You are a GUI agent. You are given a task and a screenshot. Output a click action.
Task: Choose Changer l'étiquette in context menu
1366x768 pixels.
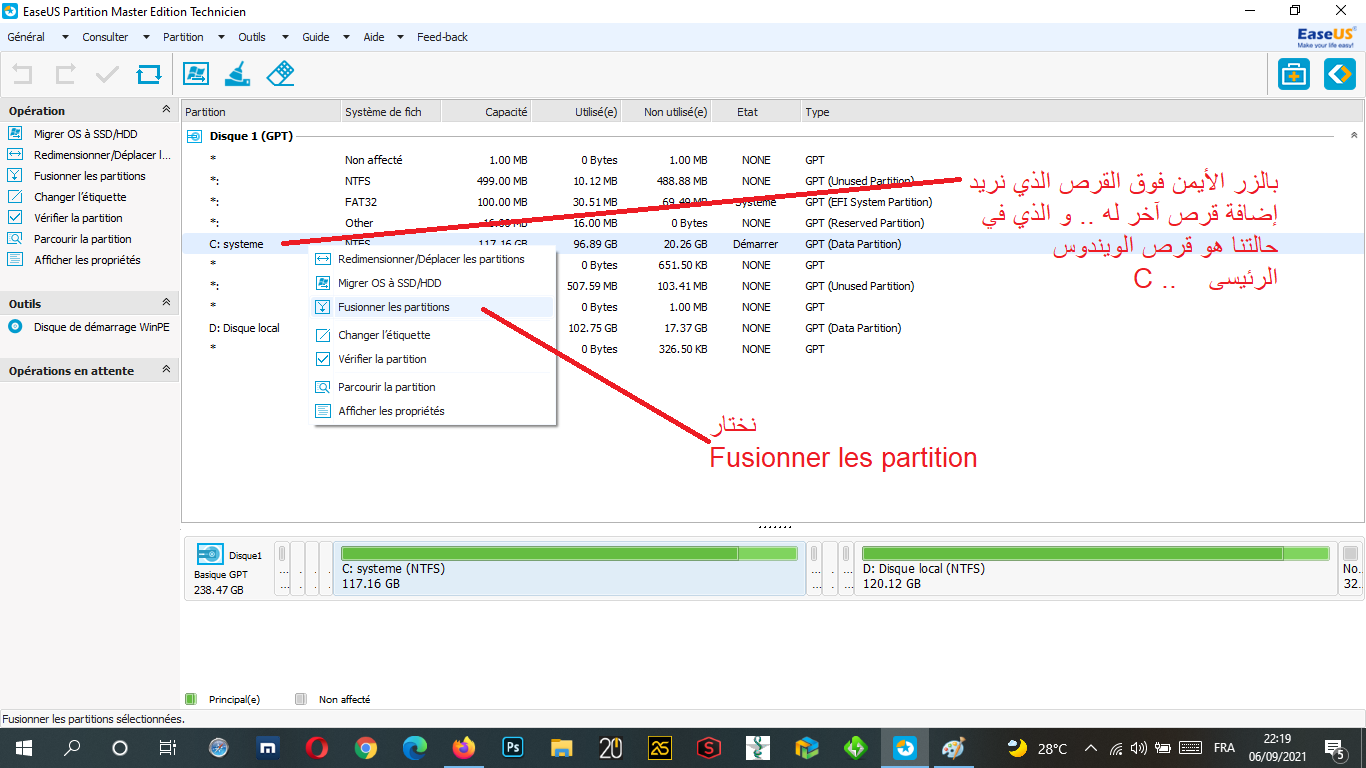(x=434, y=335)
